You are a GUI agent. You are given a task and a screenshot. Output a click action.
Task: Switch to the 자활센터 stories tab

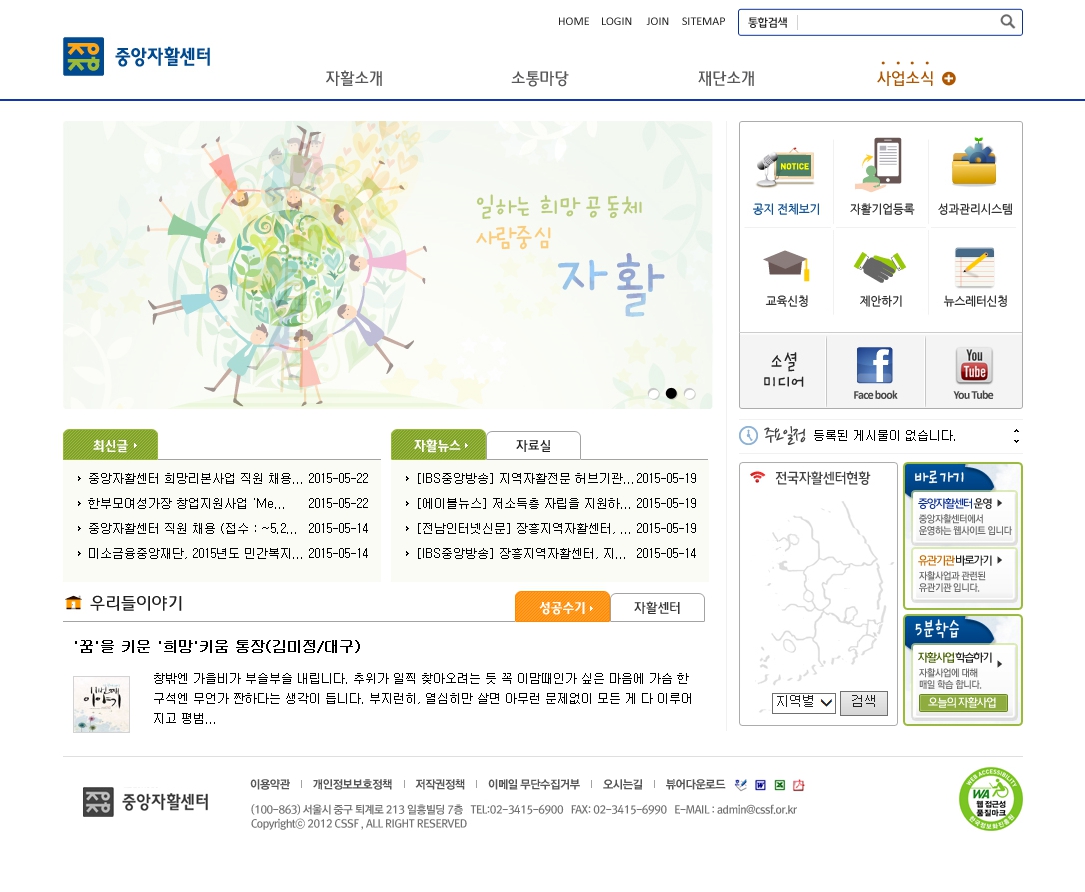tap(657, 608)
